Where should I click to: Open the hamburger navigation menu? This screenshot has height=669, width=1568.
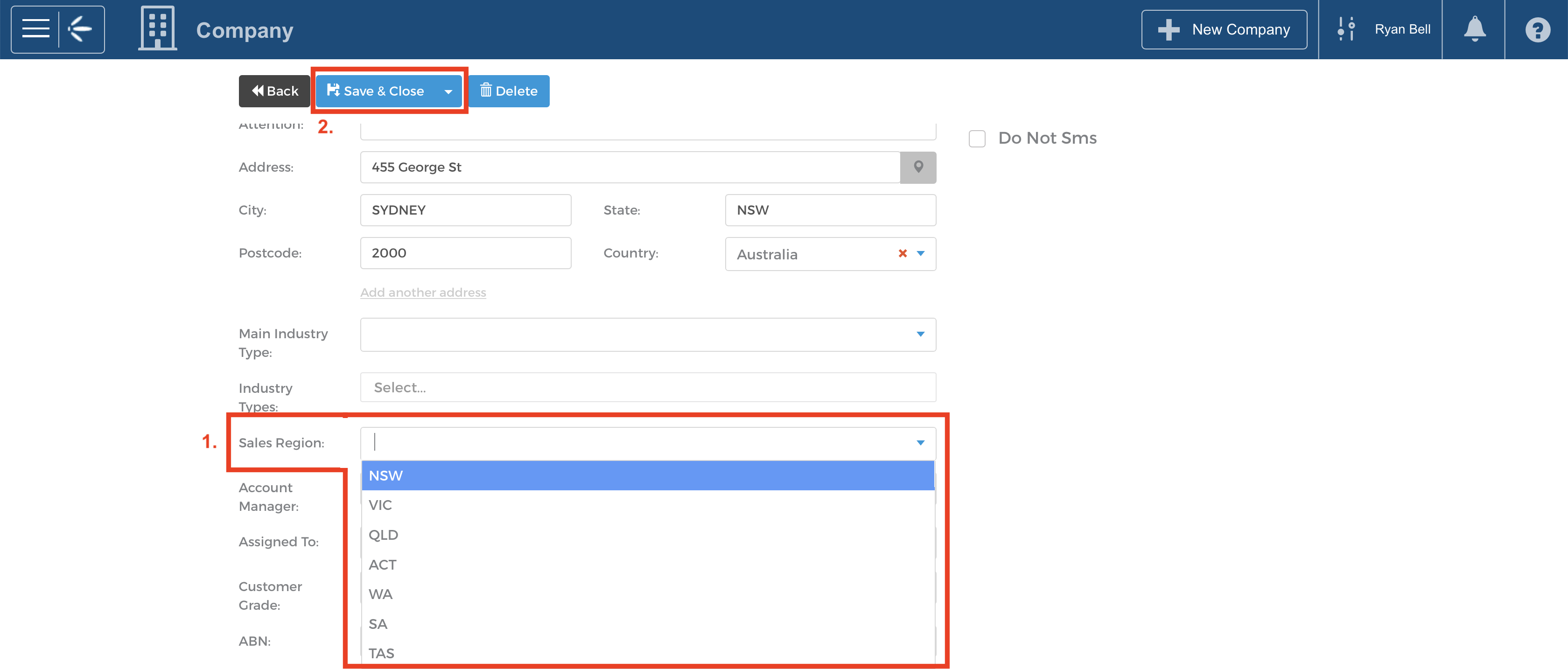coord(35,28)
